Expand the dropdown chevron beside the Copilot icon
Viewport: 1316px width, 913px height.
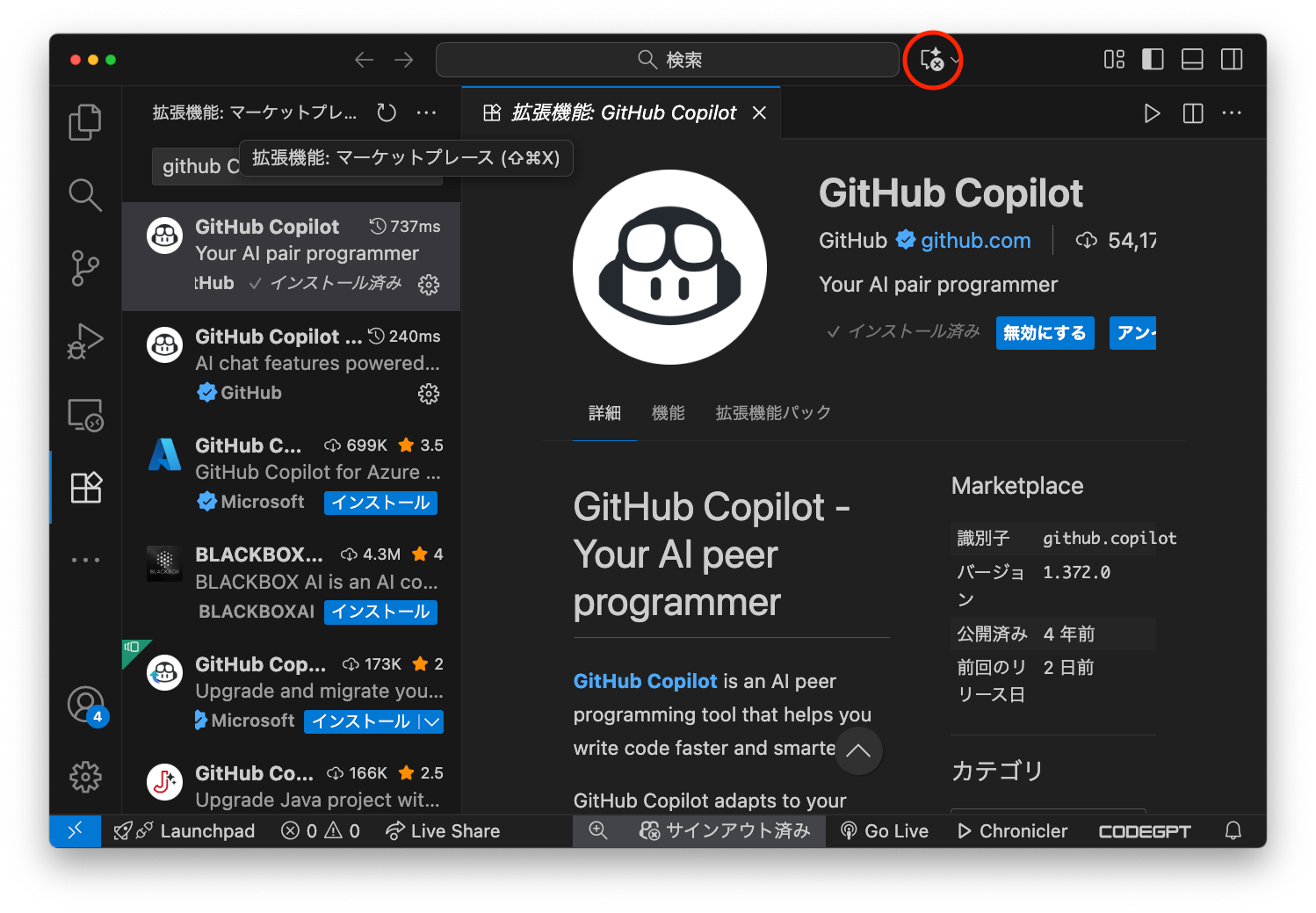pos(955,61)
